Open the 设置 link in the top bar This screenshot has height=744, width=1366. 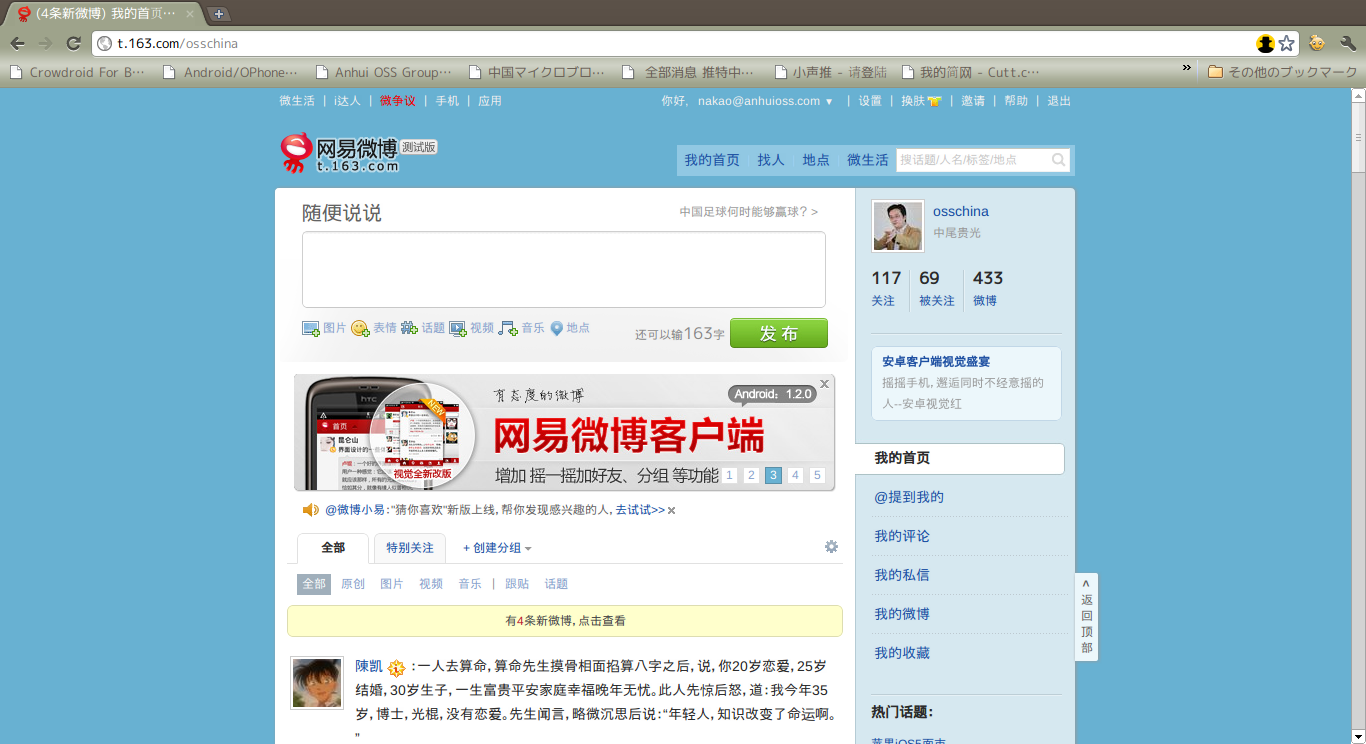point(870,101)
